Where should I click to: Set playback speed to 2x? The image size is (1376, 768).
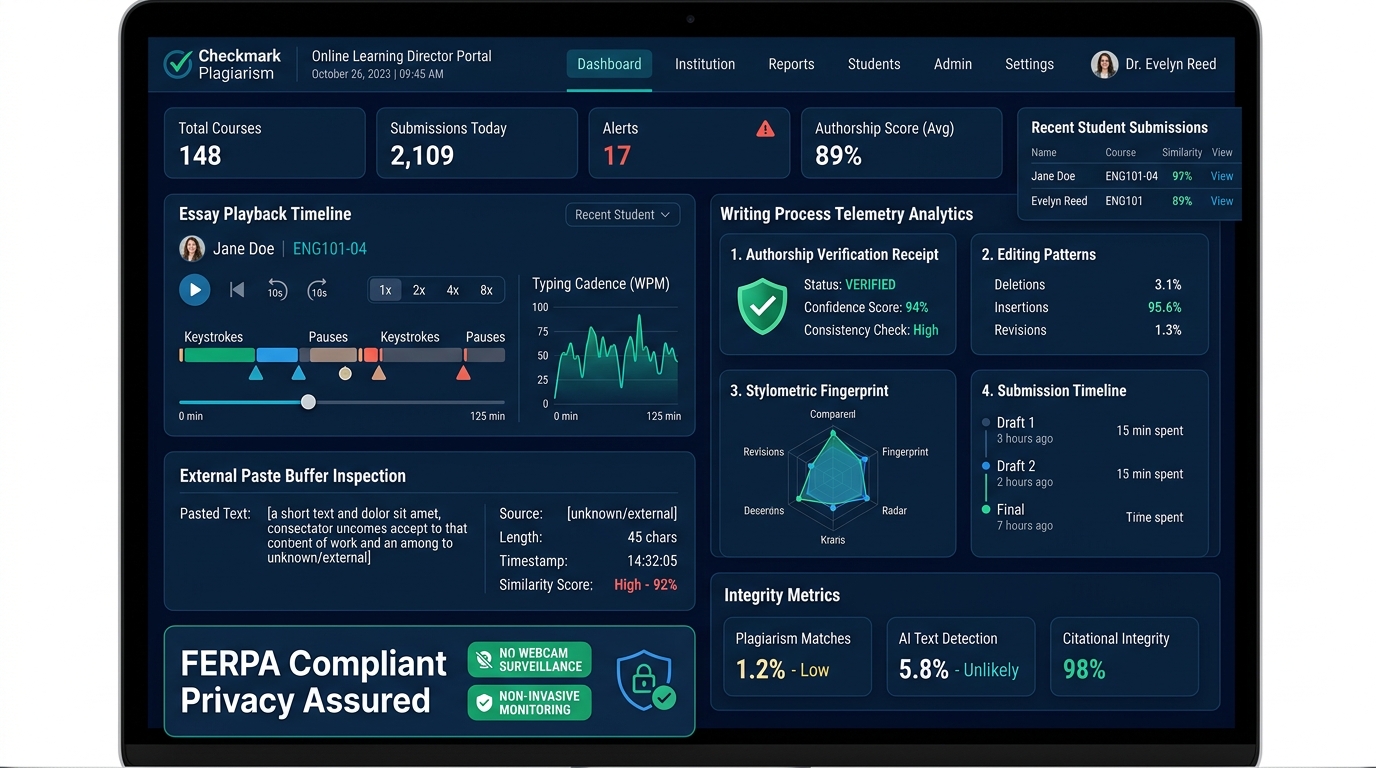click(x=419, y=290)
